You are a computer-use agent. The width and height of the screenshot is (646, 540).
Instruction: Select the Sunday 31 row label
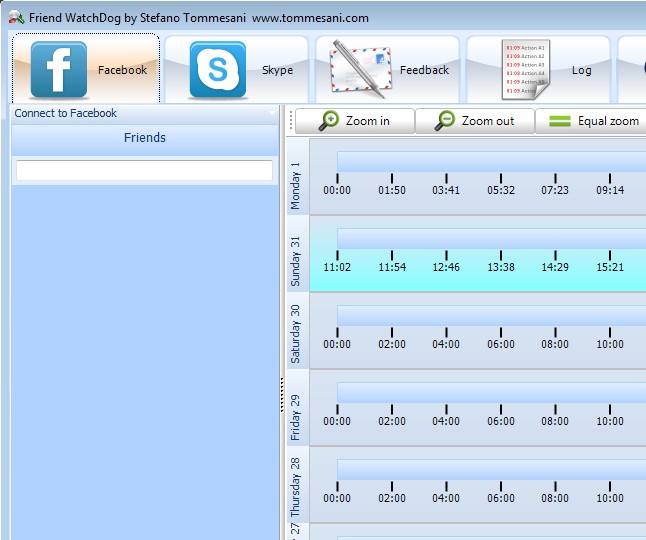pyautogui.click(x=296, y=261)
